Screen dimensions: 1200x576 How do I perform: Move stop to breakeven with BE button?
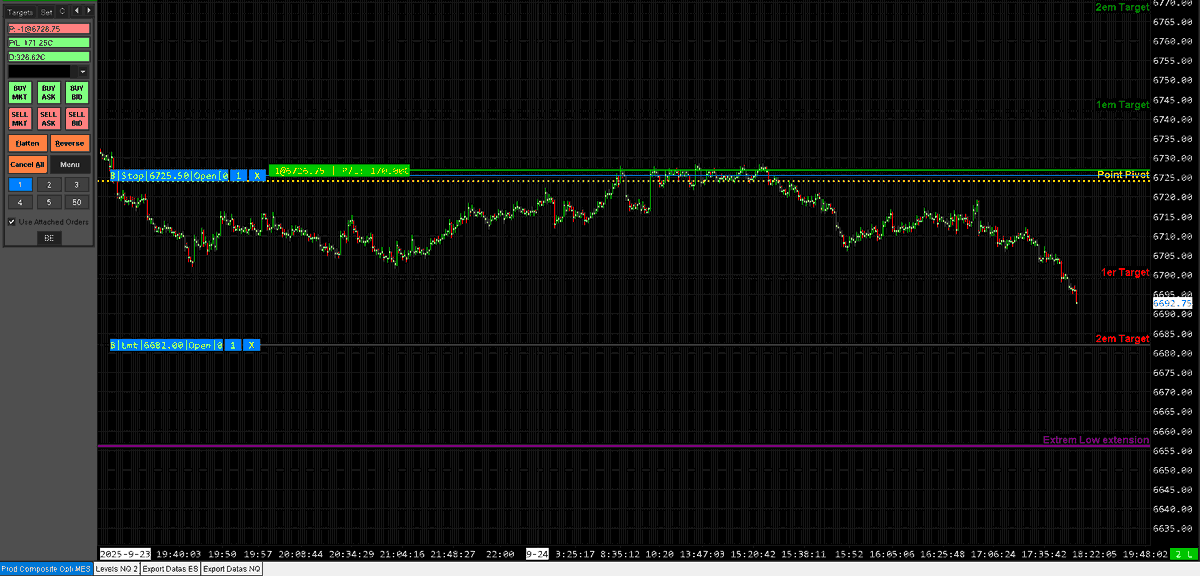click(49, 237)
